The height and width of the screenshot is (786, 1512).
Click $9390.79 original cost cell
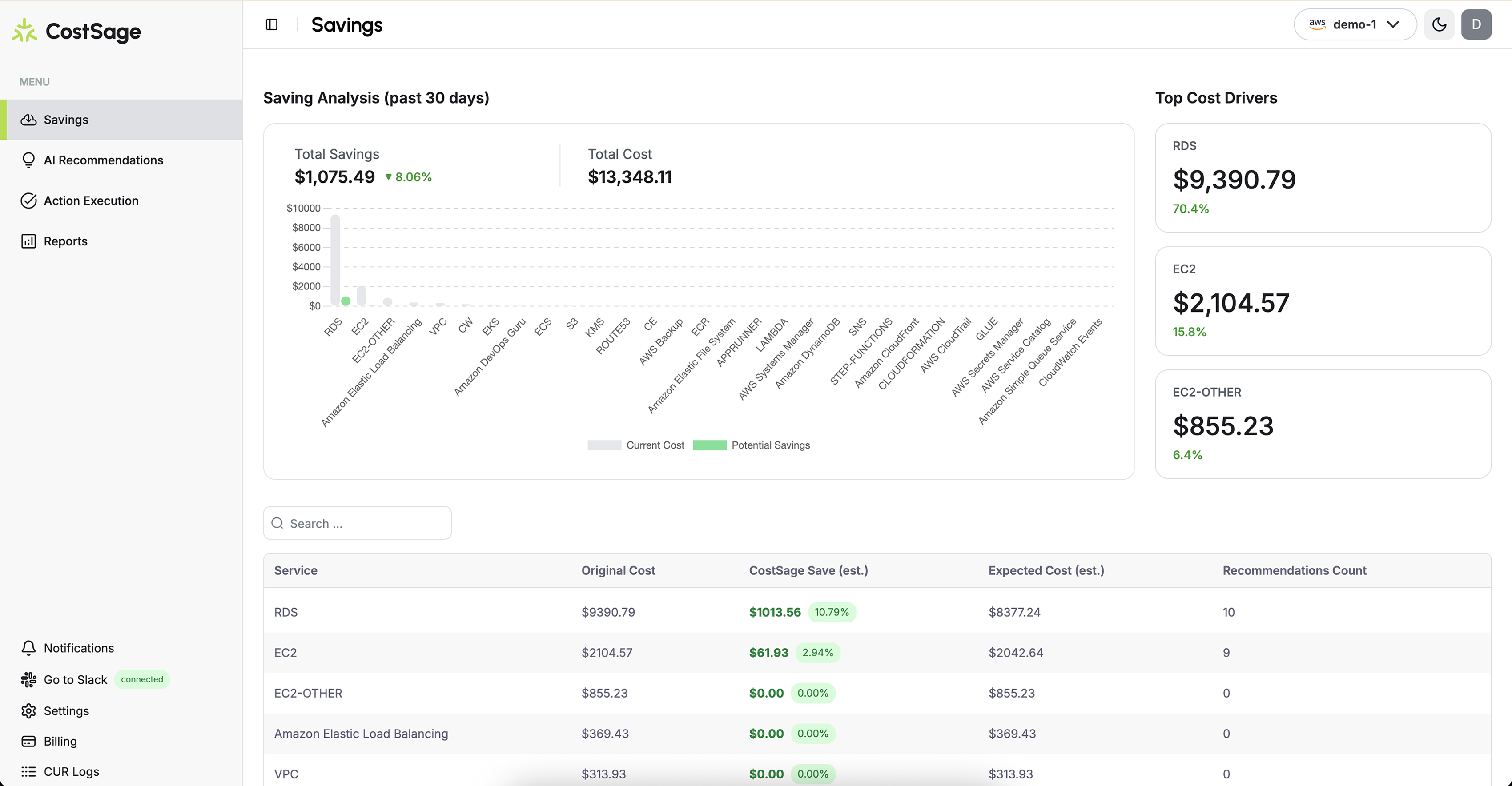608,612
